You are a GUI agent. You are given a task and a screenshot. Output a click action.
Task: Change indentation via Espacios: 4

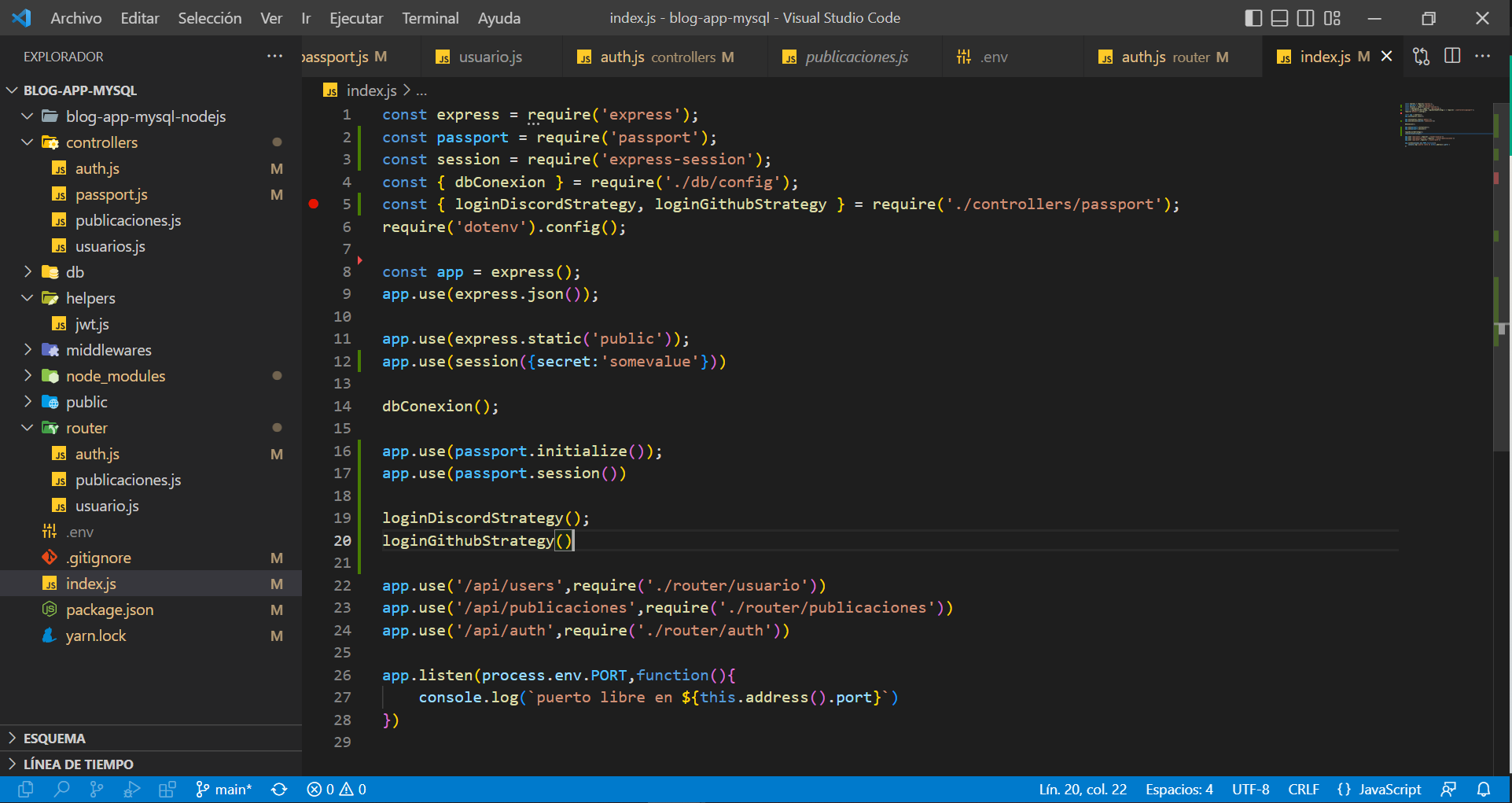(1179, 789)
